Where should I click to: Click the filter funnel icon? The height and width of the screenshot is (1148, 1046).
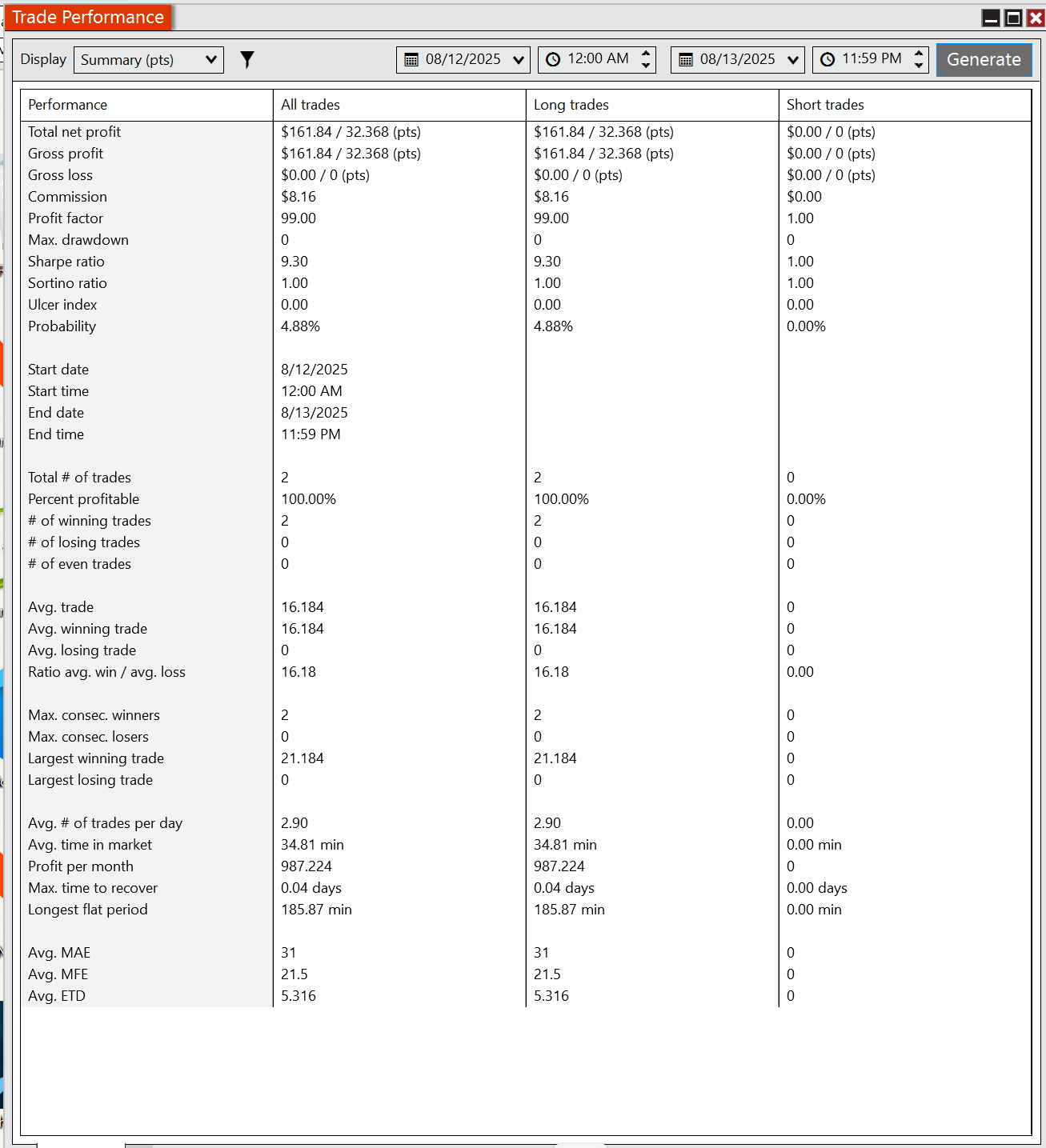(247, 60)
